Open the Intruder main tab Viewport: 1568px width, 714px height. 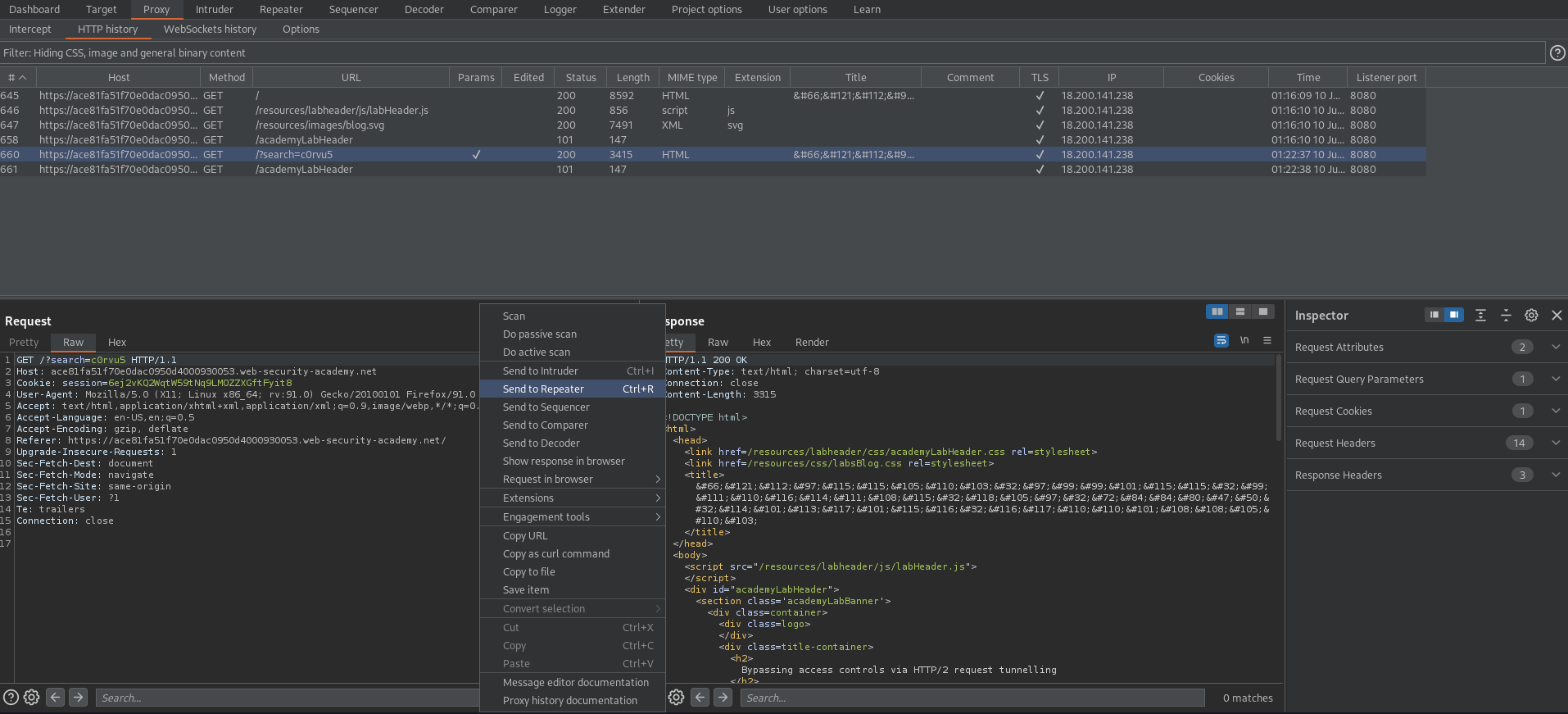click(x=215, y=10)
